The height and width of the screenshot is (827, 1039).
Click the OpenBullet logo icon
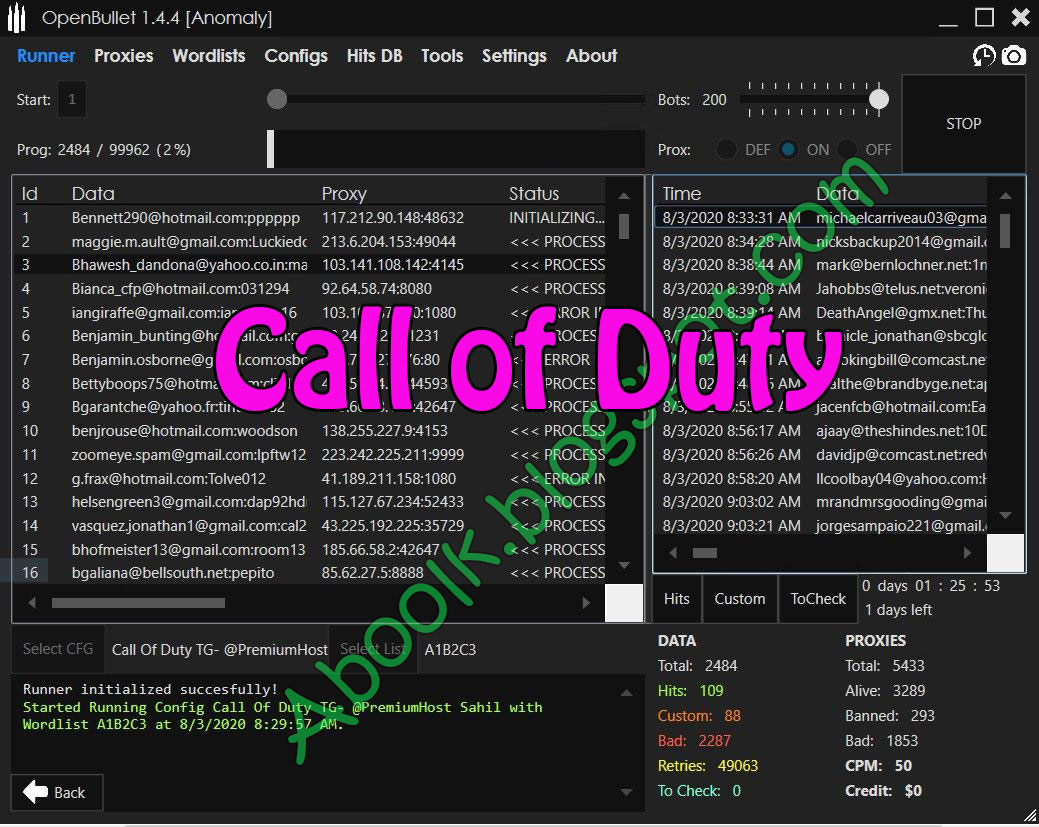click(16, 17)
